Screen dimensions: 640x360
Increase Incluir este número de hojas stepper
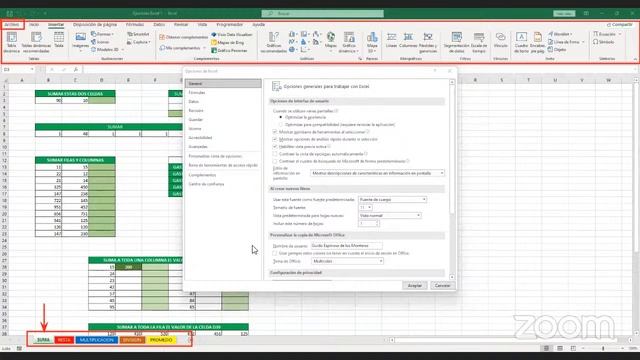pyautogui.click(x=377, y=222)
